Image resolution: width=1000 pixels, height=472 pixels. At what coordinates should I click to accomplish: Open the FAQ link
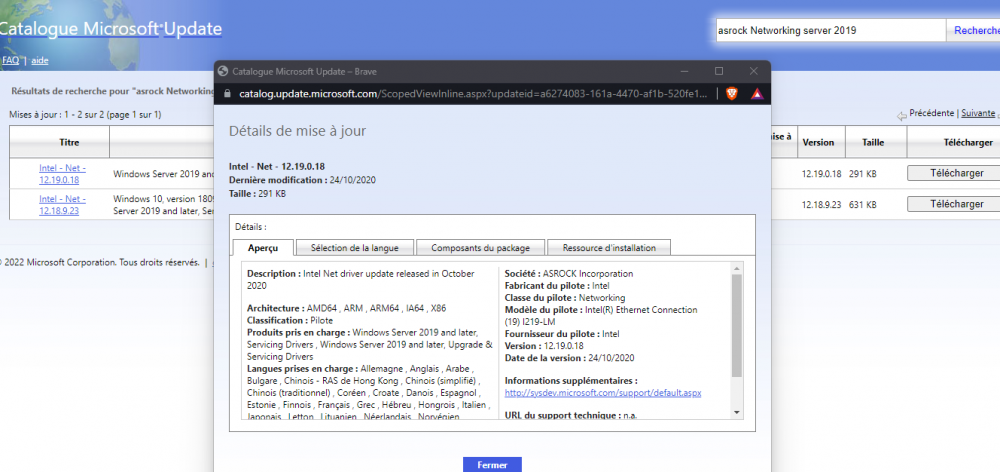10,60
